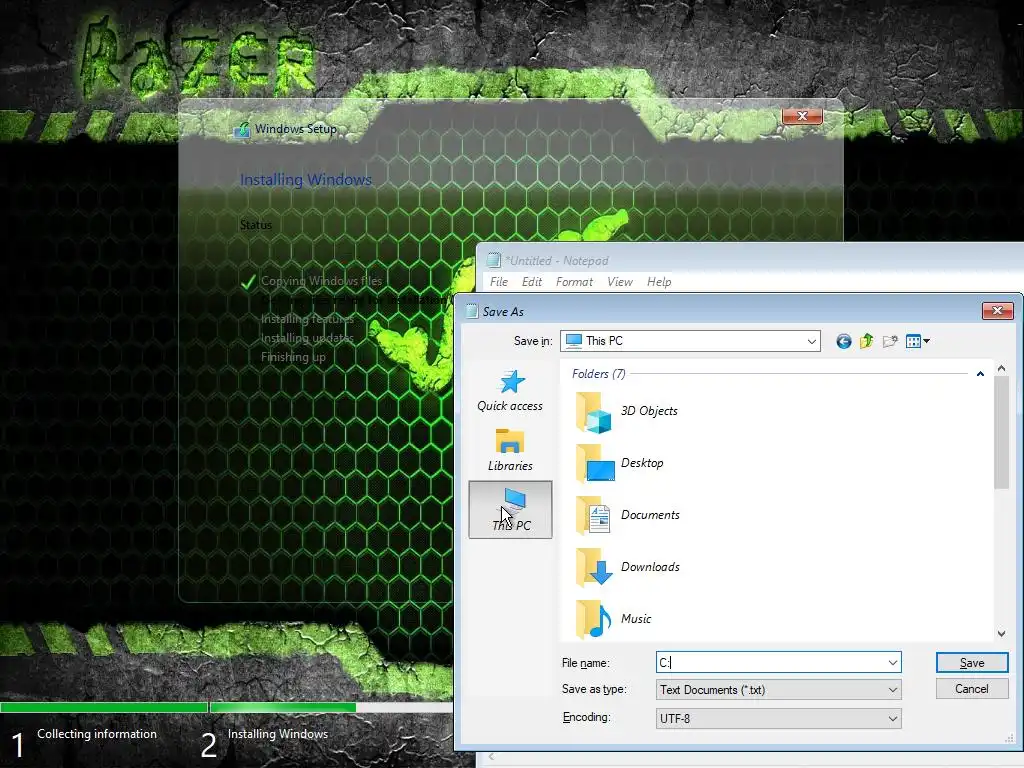Select Libraries in the places bar
Screen dimensions: 1024x768
point(510,450)
